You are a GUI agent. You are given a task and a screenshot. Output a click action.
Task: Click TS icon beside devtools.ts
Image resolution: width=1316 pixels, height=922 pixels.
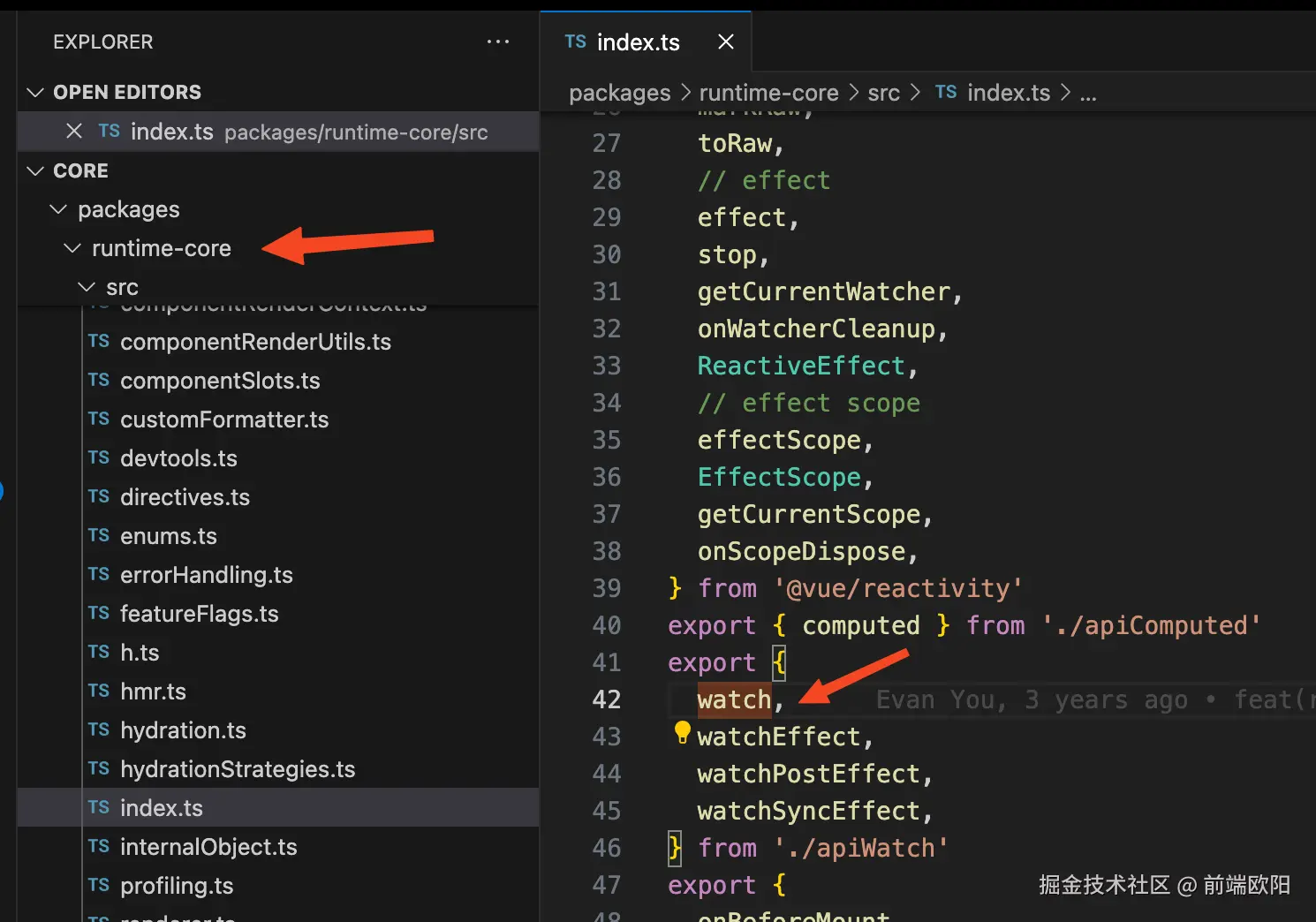(99, 457)
